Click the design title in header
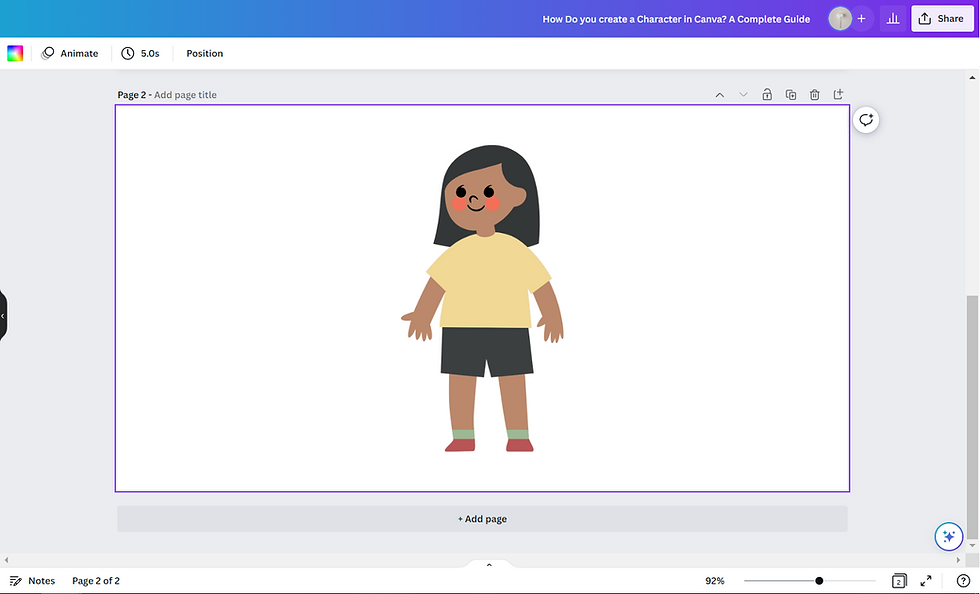 coord(676,19)
